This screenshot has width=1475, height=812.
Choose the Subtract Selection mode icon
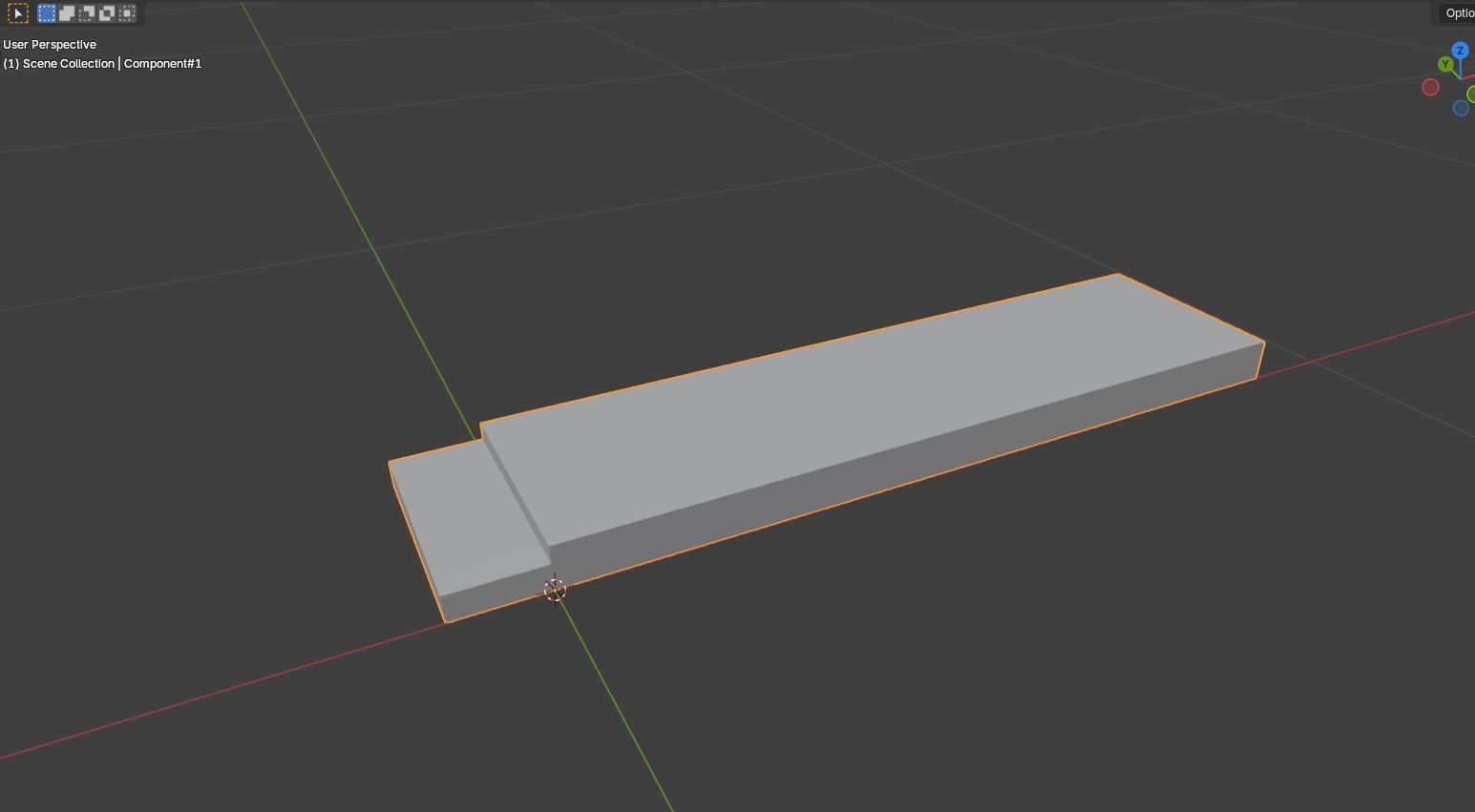coord(87,13)
